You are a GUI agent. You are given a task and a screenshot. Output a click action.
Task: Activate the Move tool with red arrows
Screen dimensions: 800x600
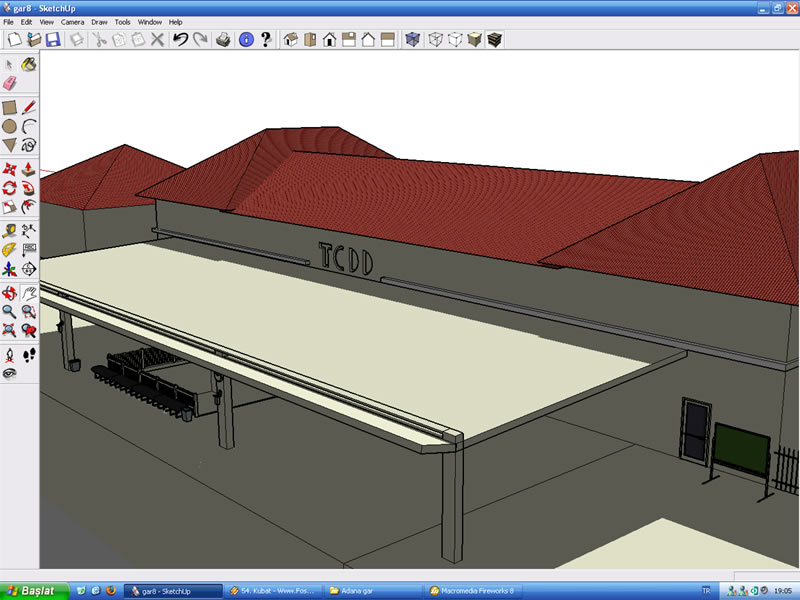pyautogui.click(x=9, y=169)
